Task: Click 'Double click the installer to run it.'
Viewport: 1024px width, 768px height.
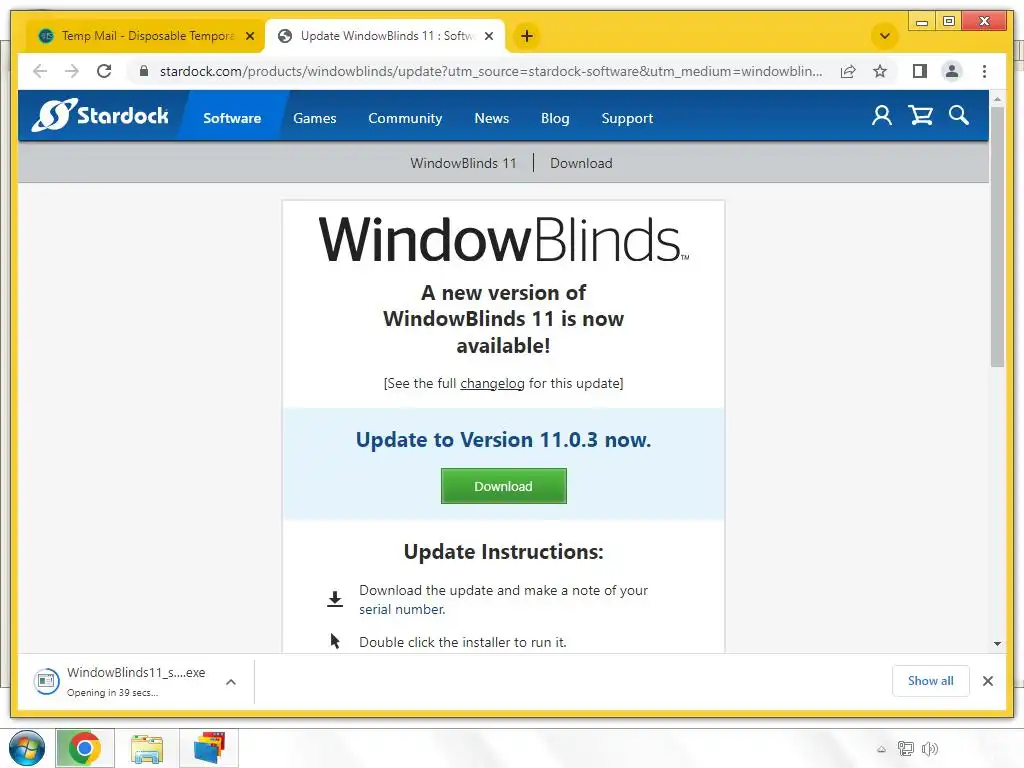Action: 463,642
